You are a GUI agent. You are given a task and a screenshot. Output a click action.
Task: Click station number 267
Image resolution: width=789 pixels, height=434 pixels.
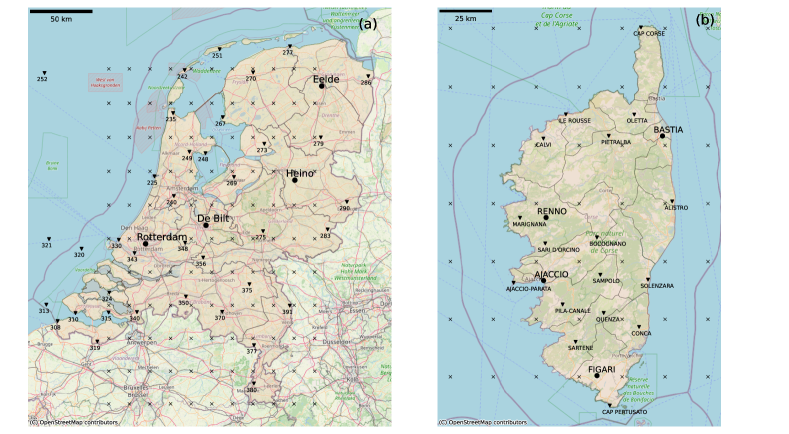[220, 124]
